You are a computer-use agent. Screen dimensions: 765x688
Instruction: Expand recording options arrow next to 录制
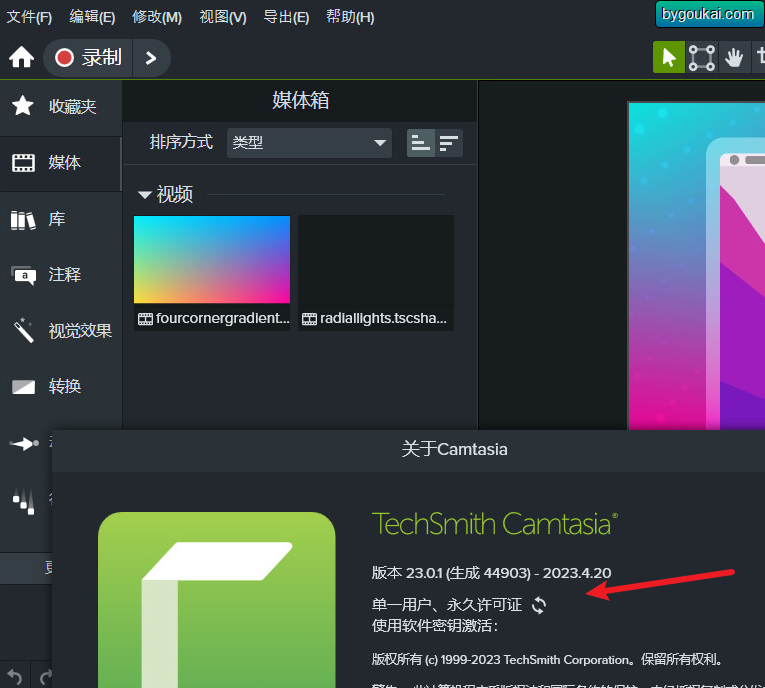(x=151, y=59)
